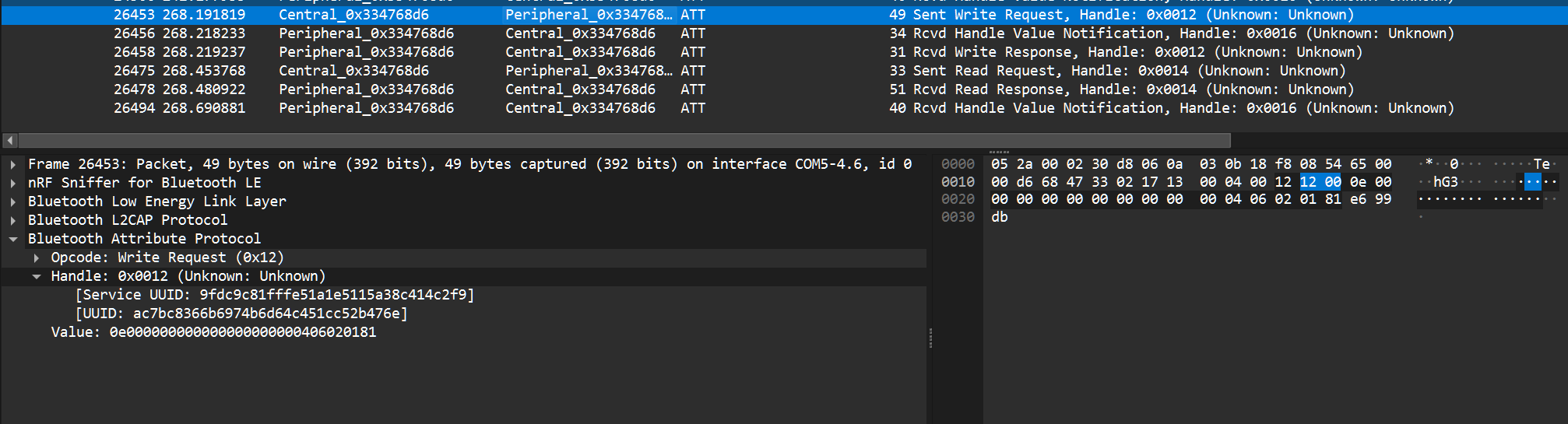Expand Bluetooth L2CAP Protocol node
This screenshot has width=1568, height=424.
13,220
